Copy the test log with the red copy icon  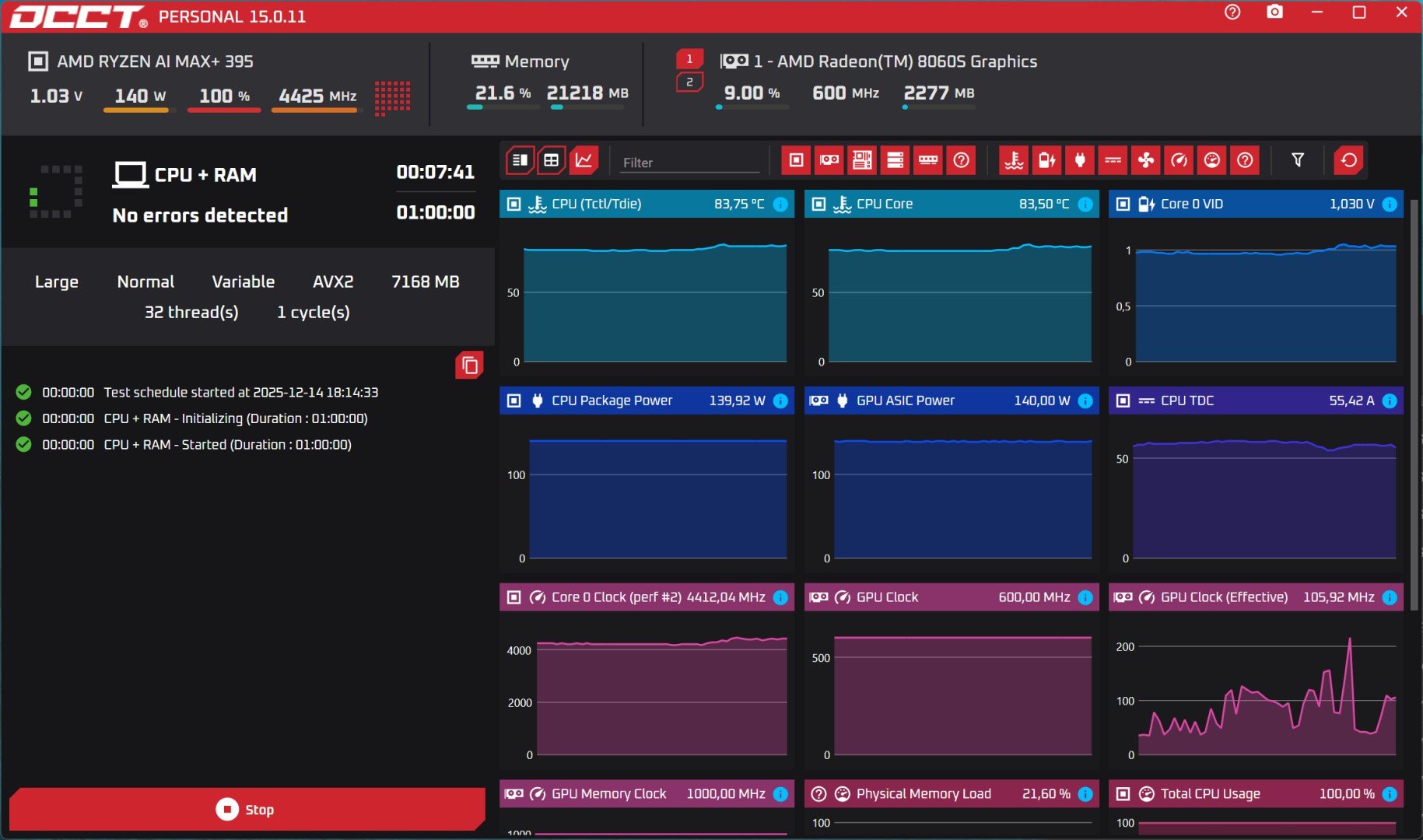[x=469, y=365]
